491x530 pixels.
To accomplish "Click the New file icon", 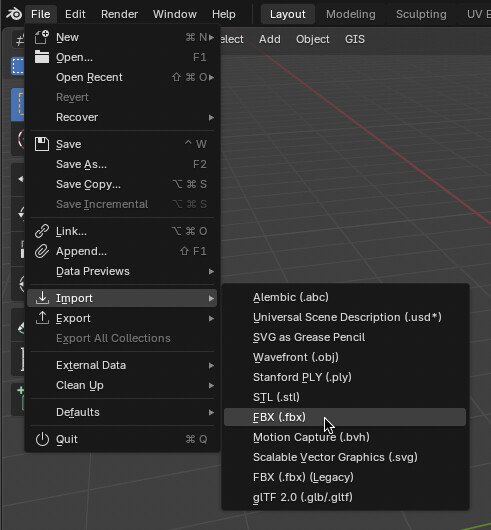I will coord(42,37).
